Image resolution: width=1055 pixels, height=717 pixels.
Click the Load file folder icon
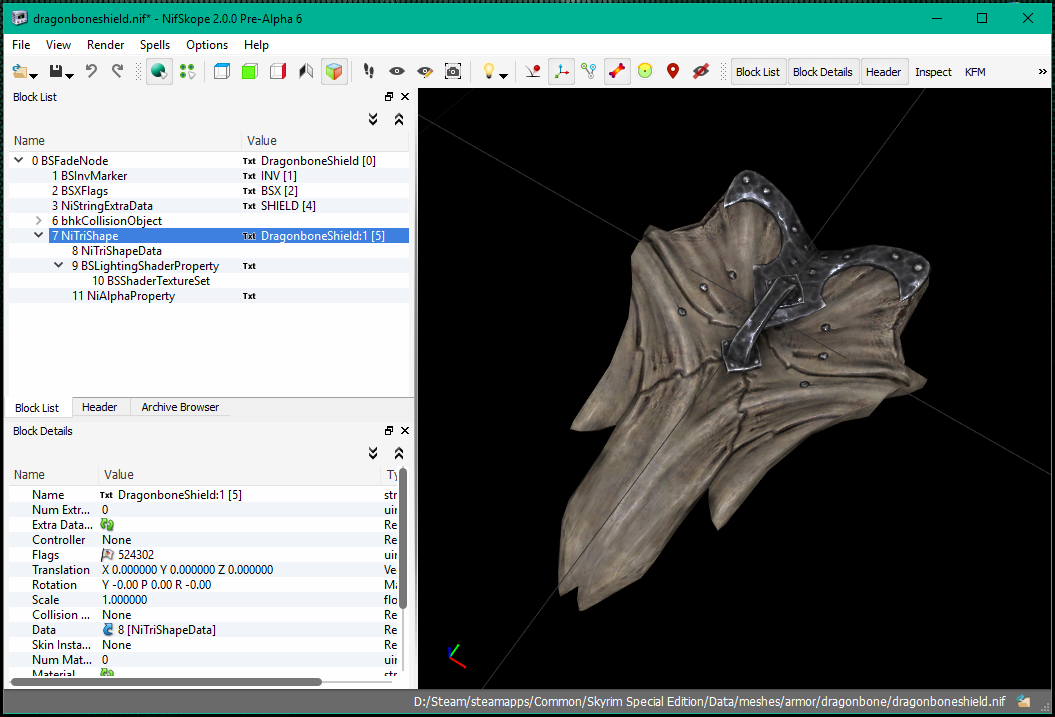(x=20, y=71)
